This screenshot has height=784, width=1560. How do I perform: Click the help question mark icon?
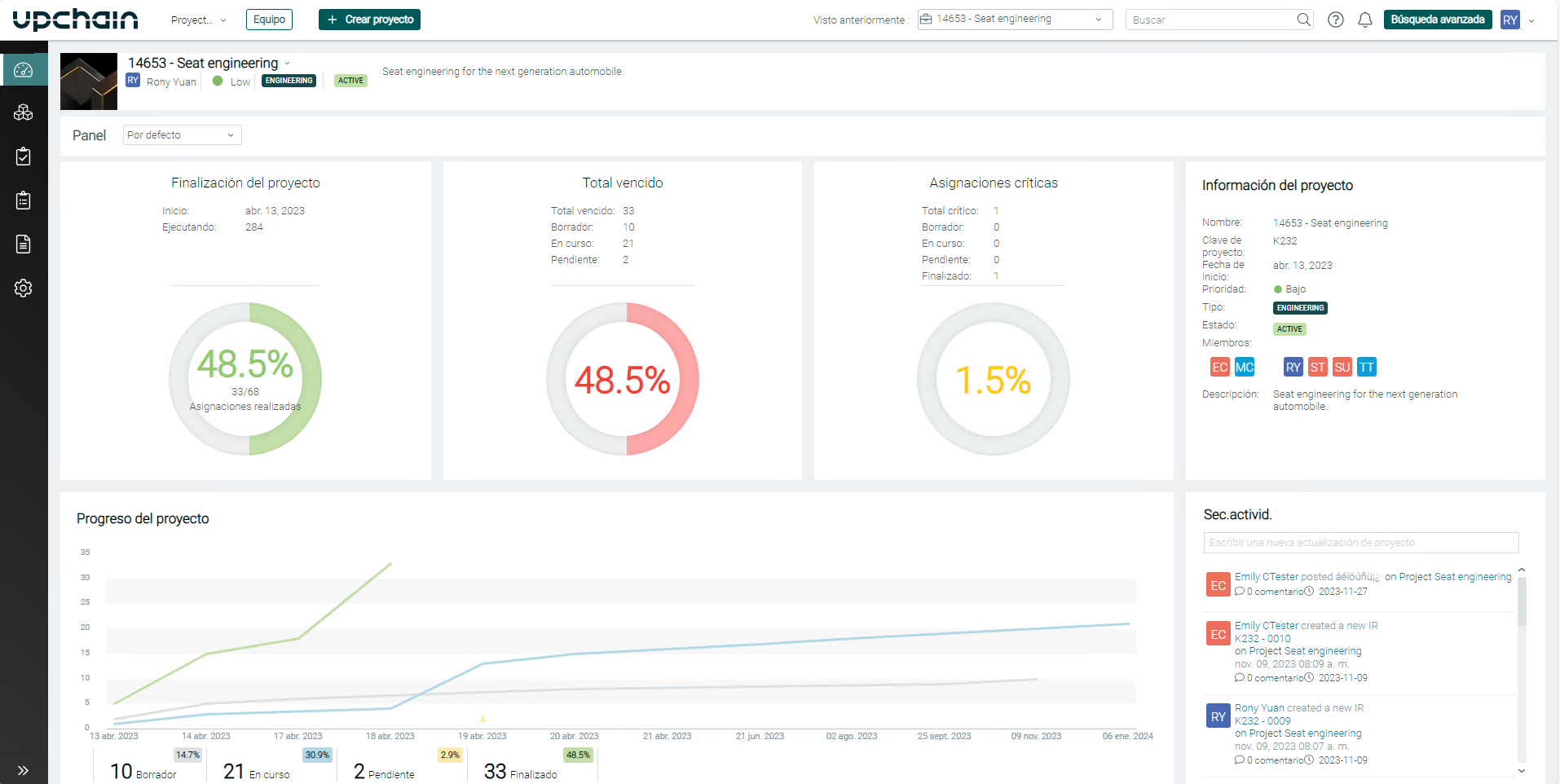coord(1336,20)
